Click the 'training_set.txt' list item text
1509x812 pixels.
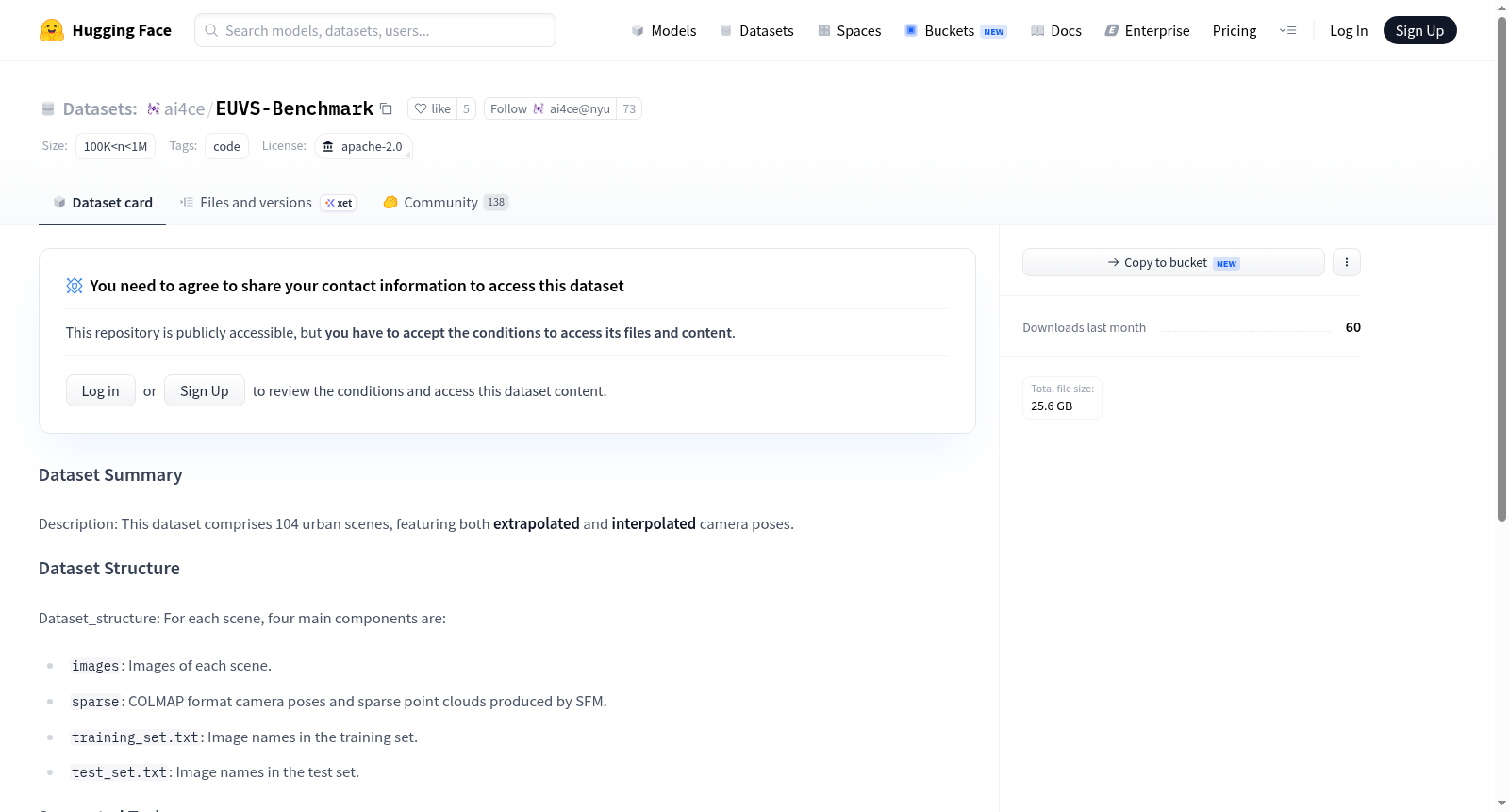(244, 737)
